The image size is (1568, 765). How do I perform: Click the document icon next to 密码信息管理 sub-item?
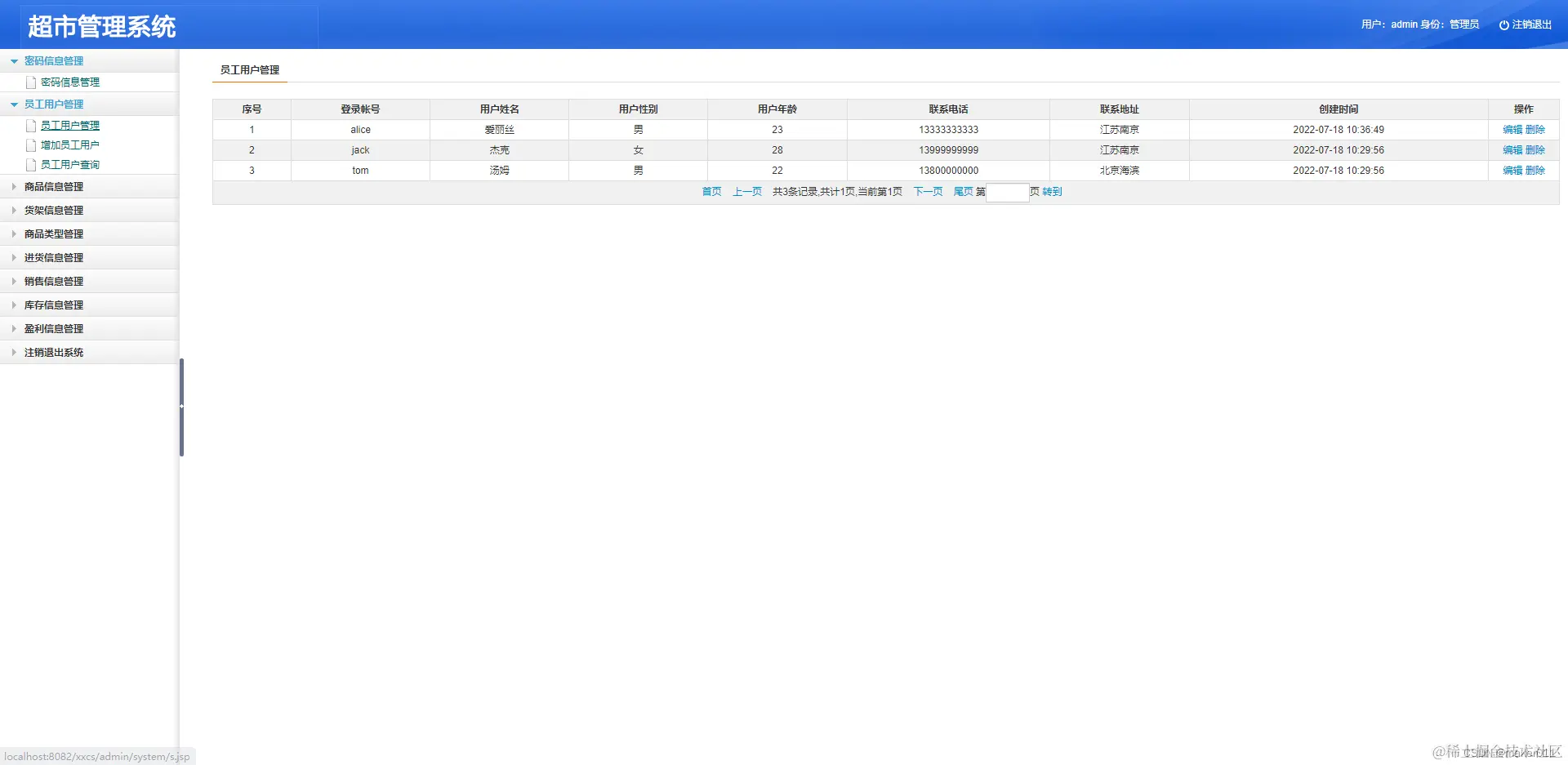(x=31, y=82)
